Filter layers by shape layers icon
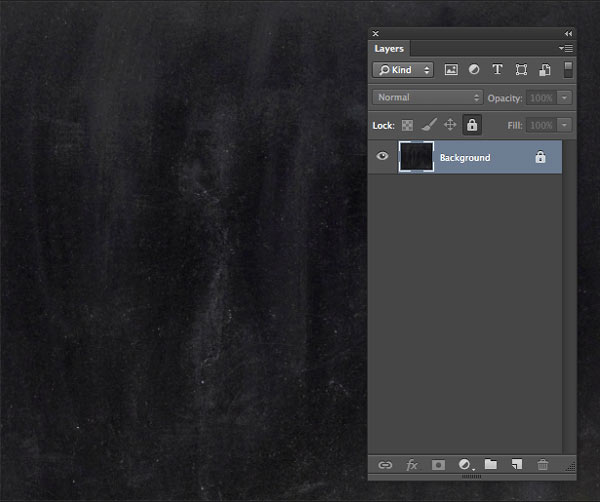600x502 pixels. click(521, 70)
